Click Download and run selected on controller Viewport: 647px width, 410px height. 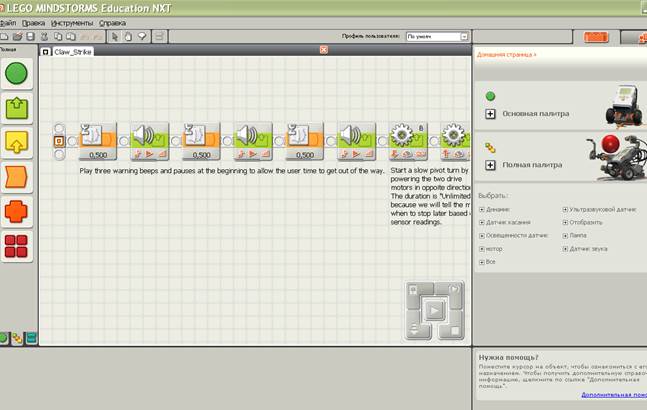tap(455, 291)
